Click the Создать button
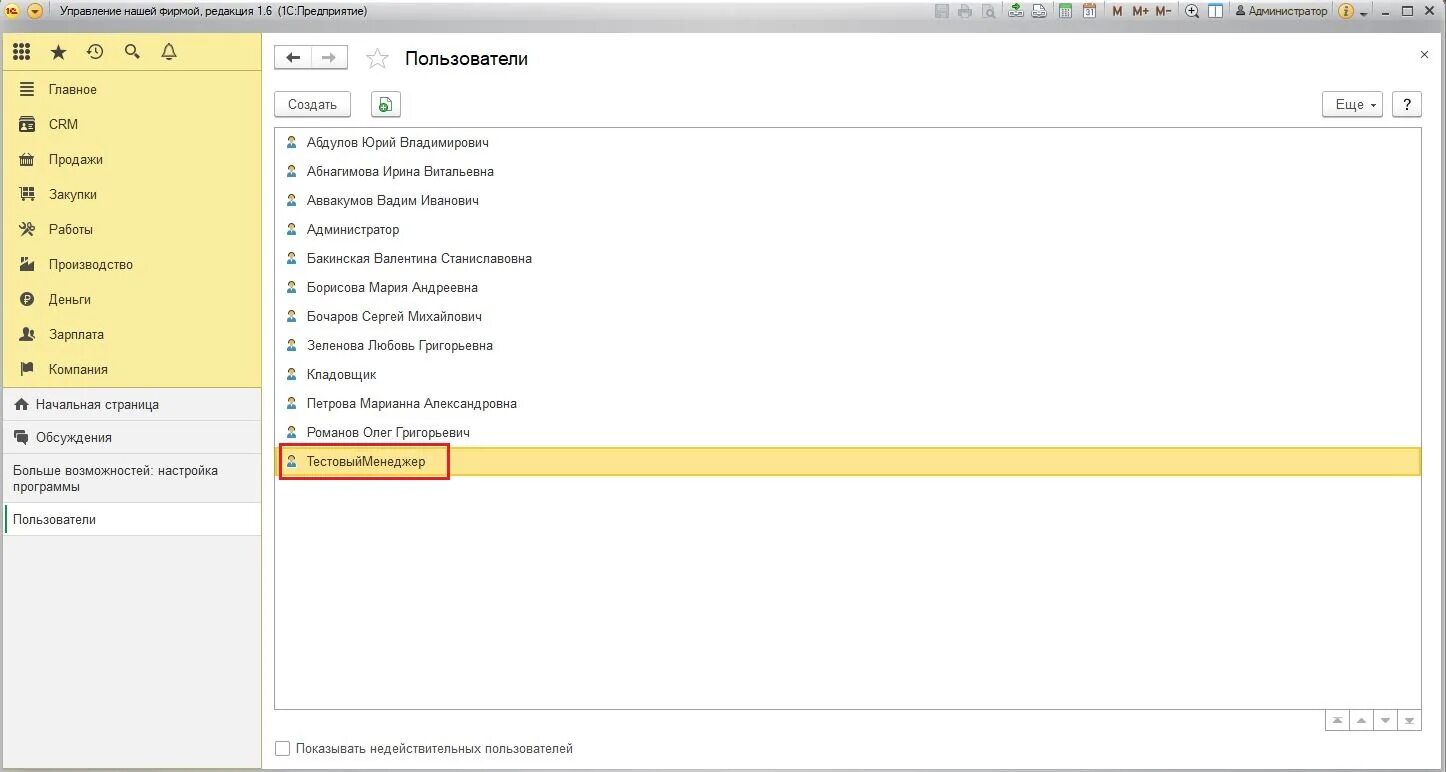 point(312,104)
